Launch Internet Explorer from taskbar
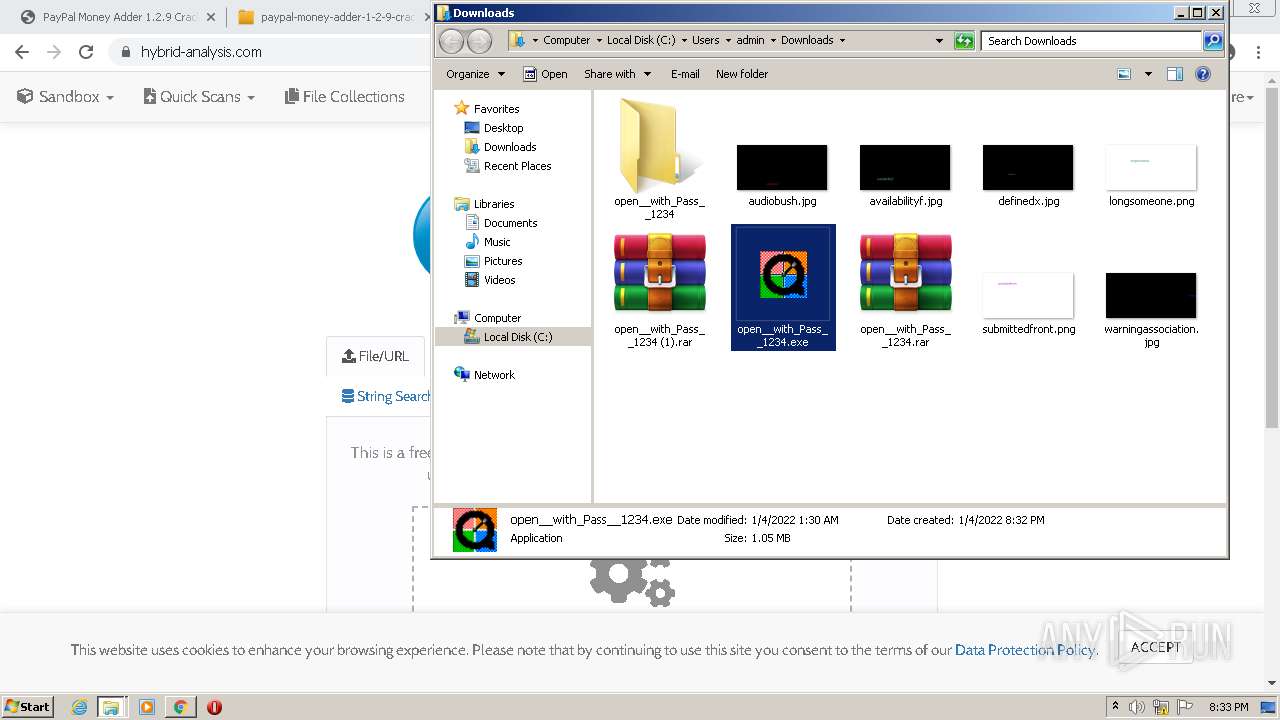This screenshot has width=1280, height=720. (79, 707)
